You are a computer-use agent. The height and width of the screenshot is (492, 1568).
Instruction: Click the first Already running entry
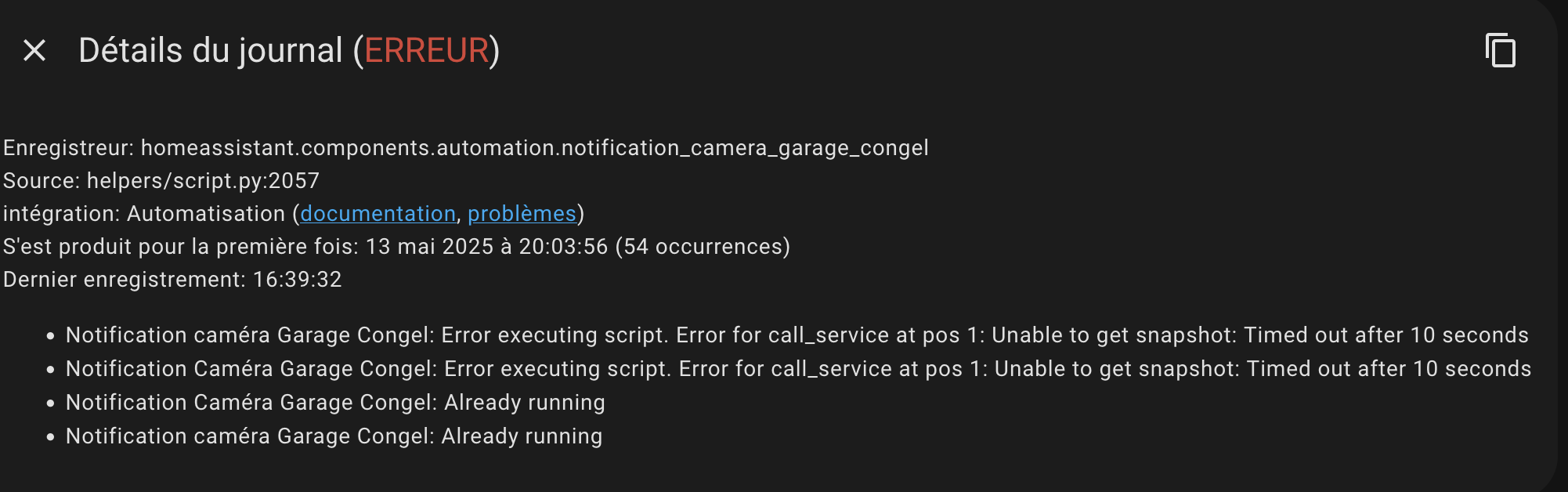tap(335, 403)
